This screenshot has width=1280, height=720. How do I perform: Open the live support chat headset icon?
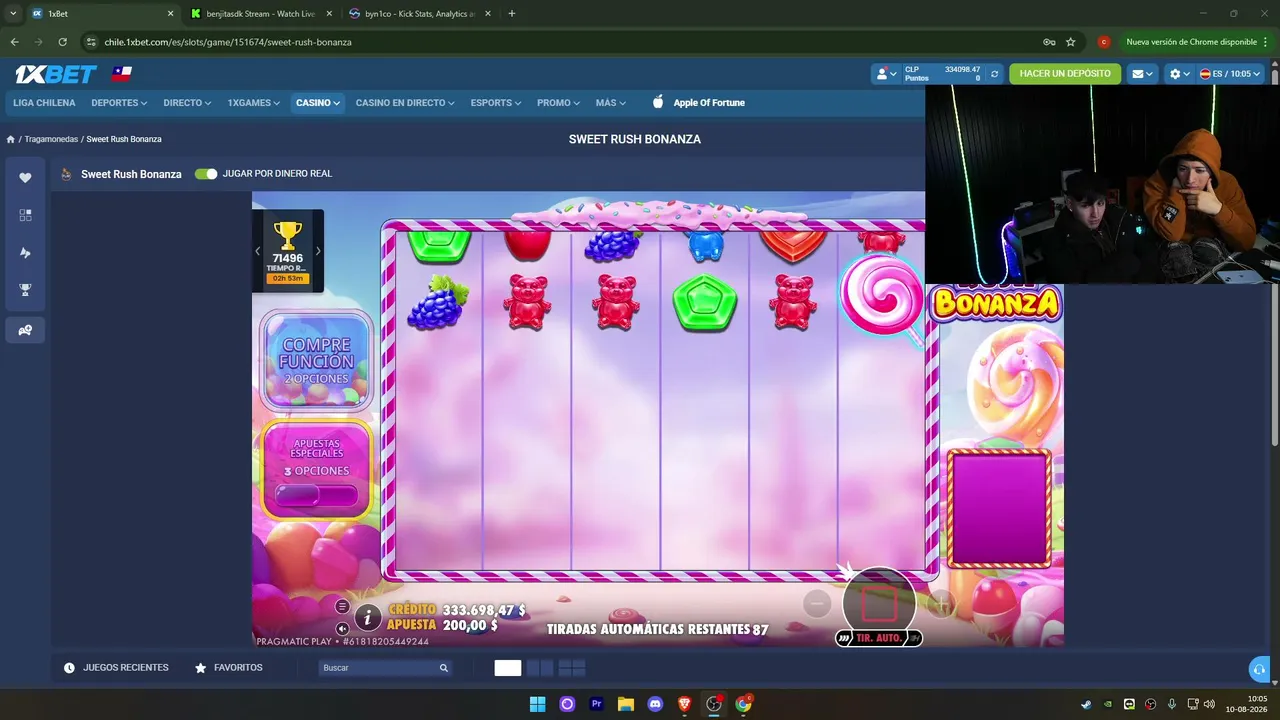click(x=1260, y=669)
